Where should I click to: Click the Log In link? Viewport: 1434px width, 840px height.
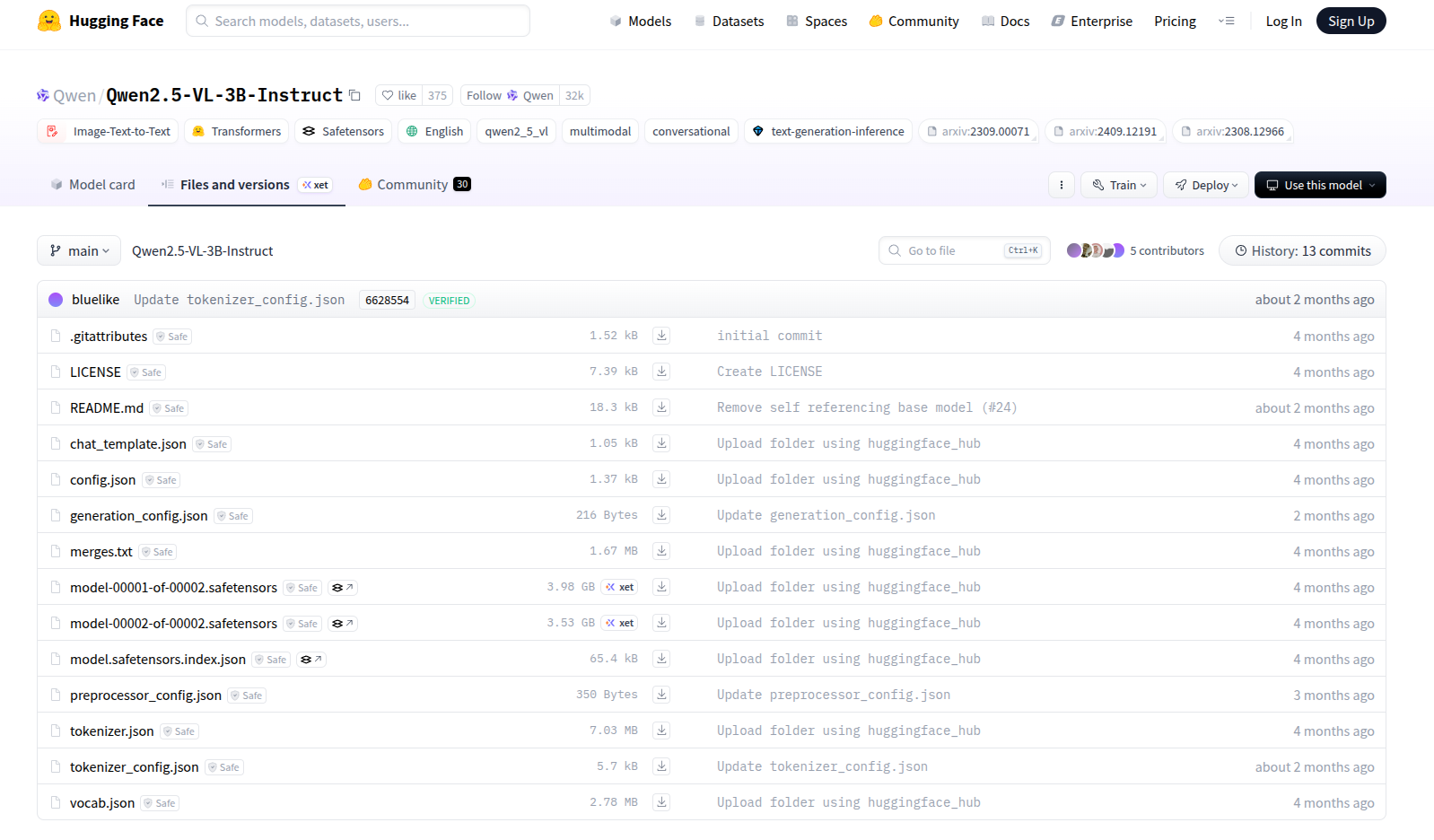point(1283,21)
